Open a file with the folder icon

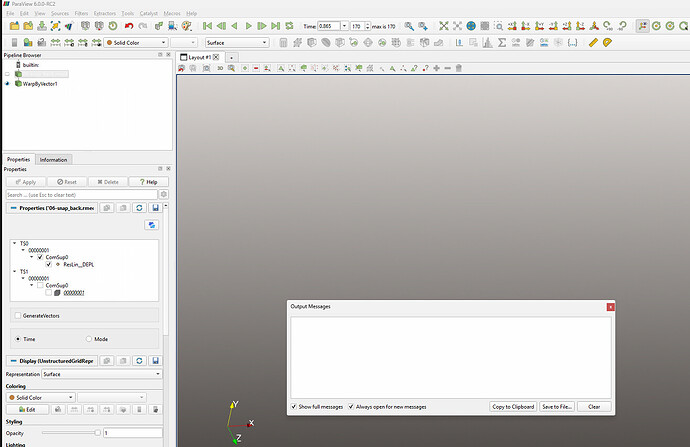(15, 26)
